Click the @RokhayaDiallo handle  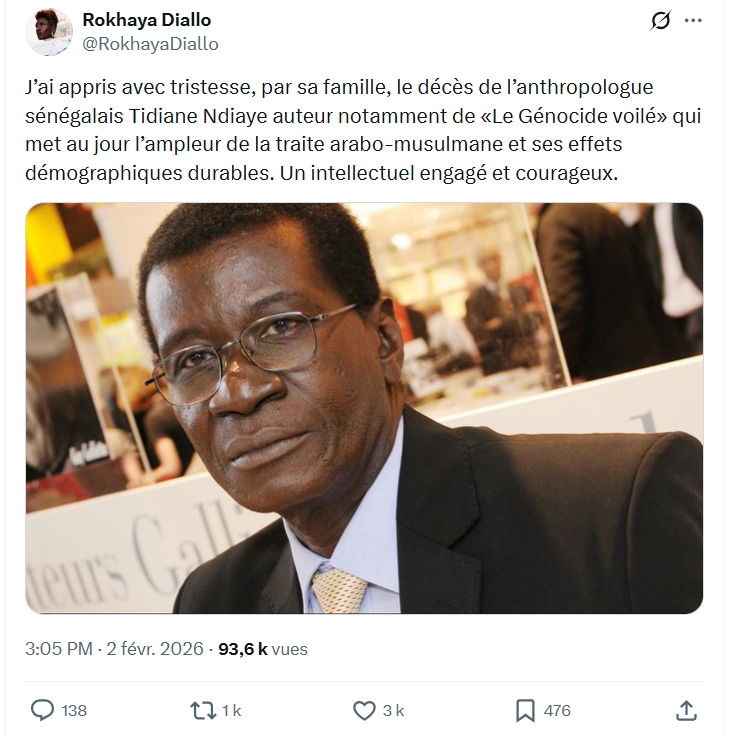[x=151, y=44]
